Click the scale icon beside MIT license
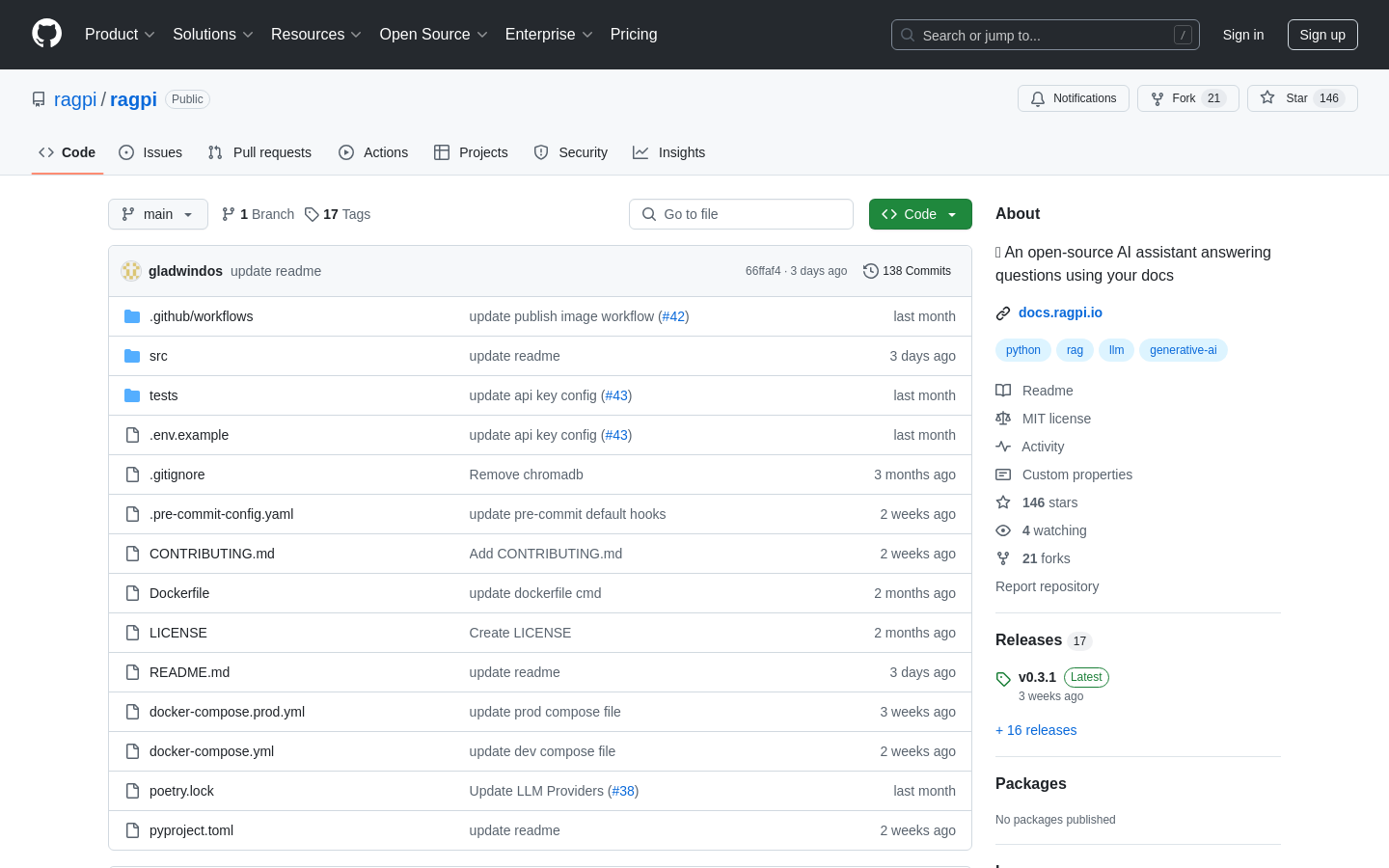The height and width of the screenshot is (868, 1389). pyautogui.click(x=1003, y=419)
